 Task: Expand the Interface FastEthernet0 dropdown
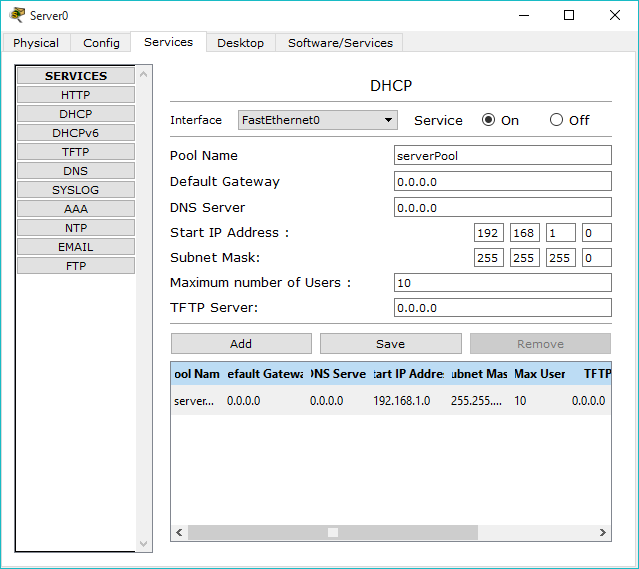(317, 120)
